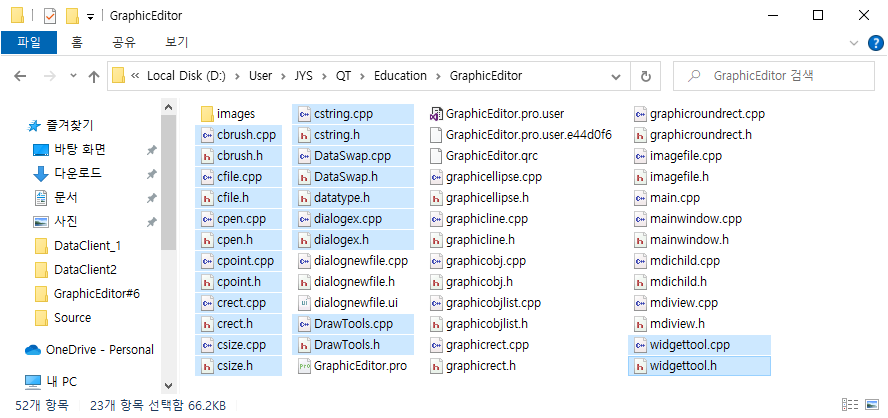Click the GraphicEditor.qrc blank file icon
The width and height of the screenshot is (888, 418).
pyautogui.click(x=436, y=156)
